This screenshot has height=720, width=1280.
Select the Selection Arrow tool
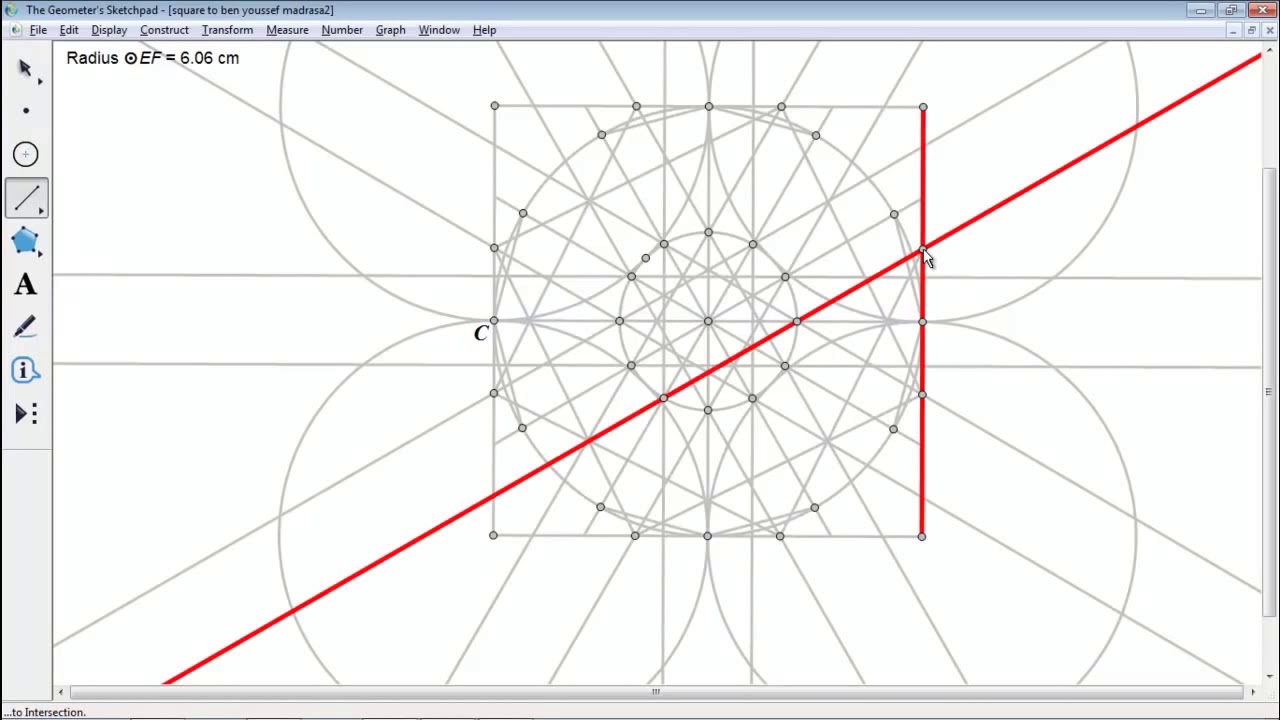click(26, 69)
